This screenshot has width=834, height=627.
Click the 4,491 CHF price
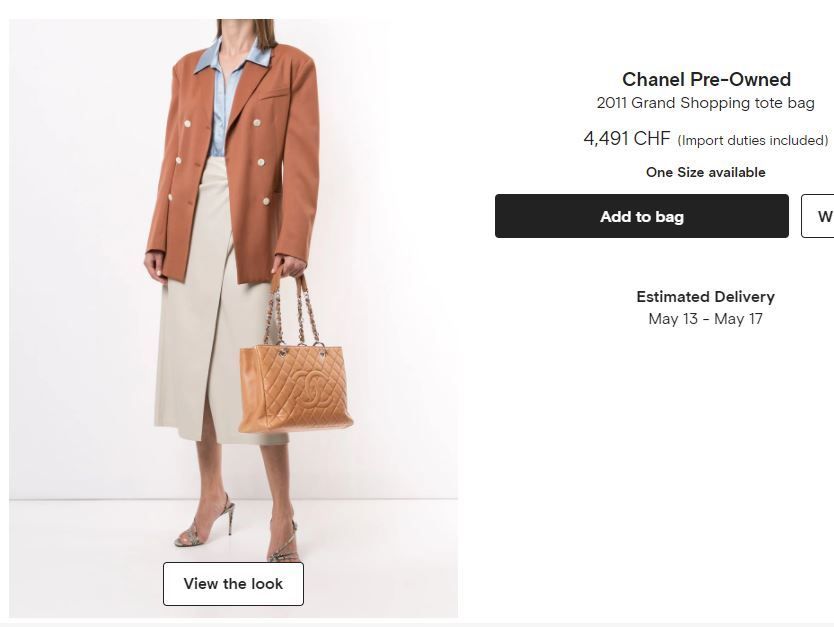(627, 139)
